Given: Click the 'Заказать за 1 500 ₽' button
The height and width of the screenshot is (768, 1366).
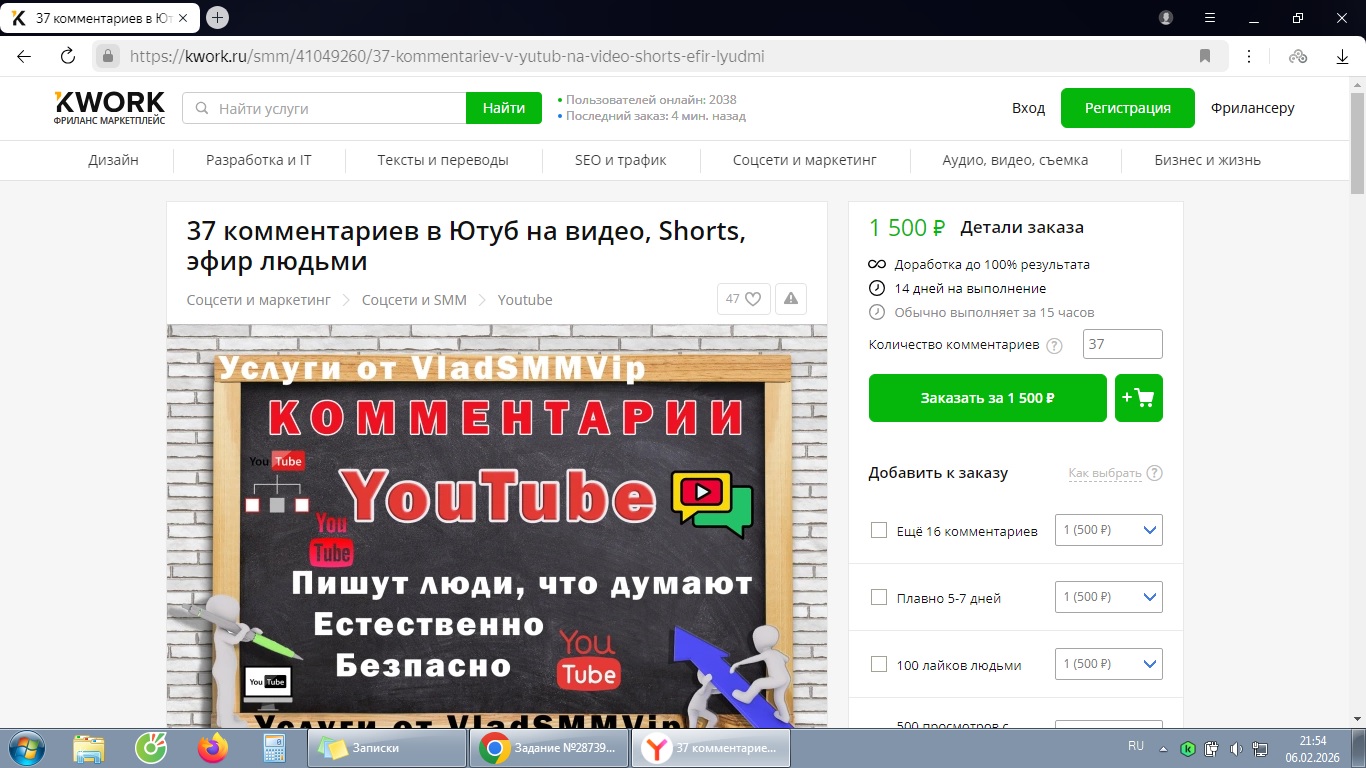Looking at the screenshot, I should click(988, 398).
